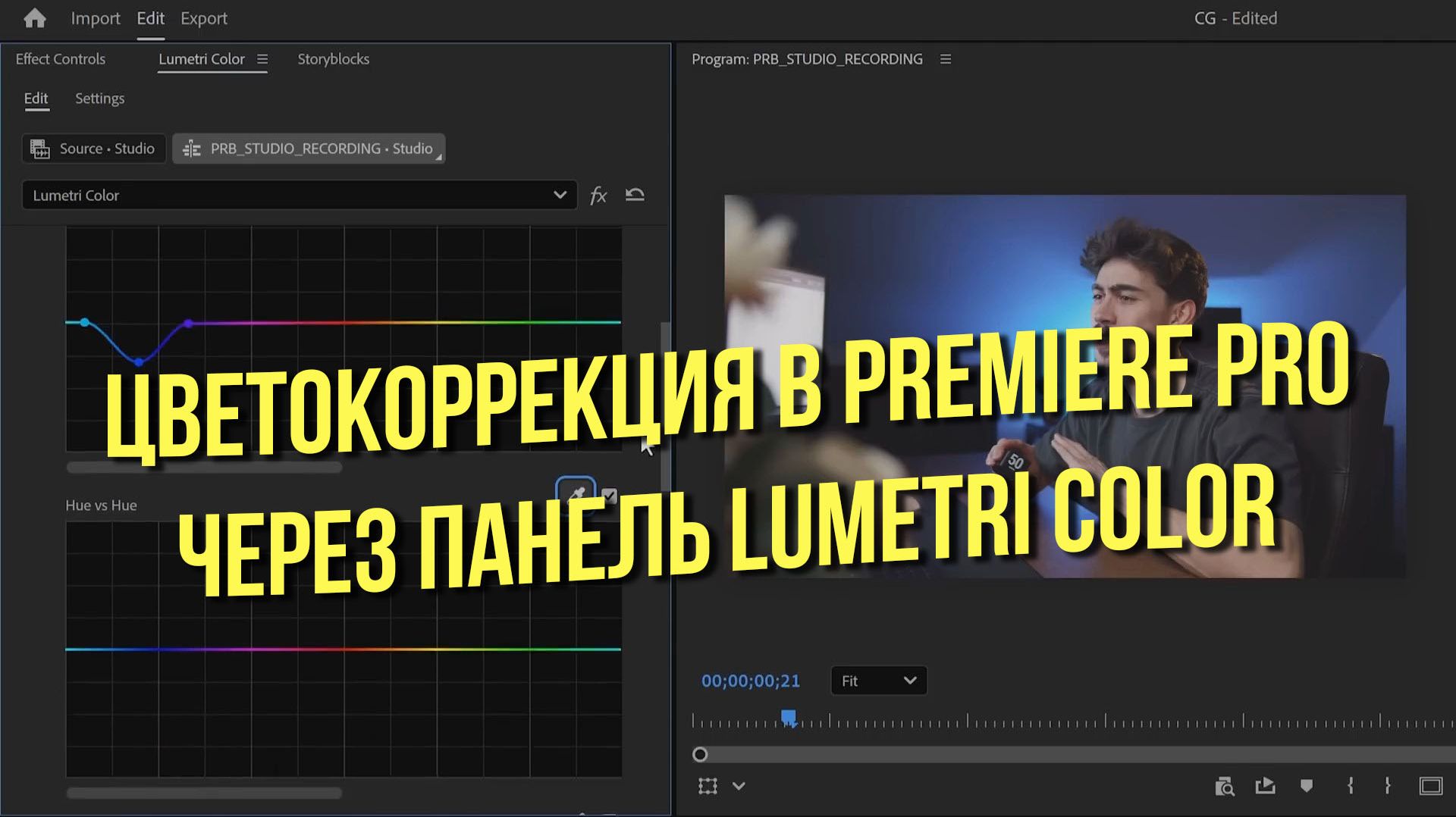Click the home icon in the top bar
Image resolution: width=1456 pixels, height=817 pixels.
click(x=35, y=18)
